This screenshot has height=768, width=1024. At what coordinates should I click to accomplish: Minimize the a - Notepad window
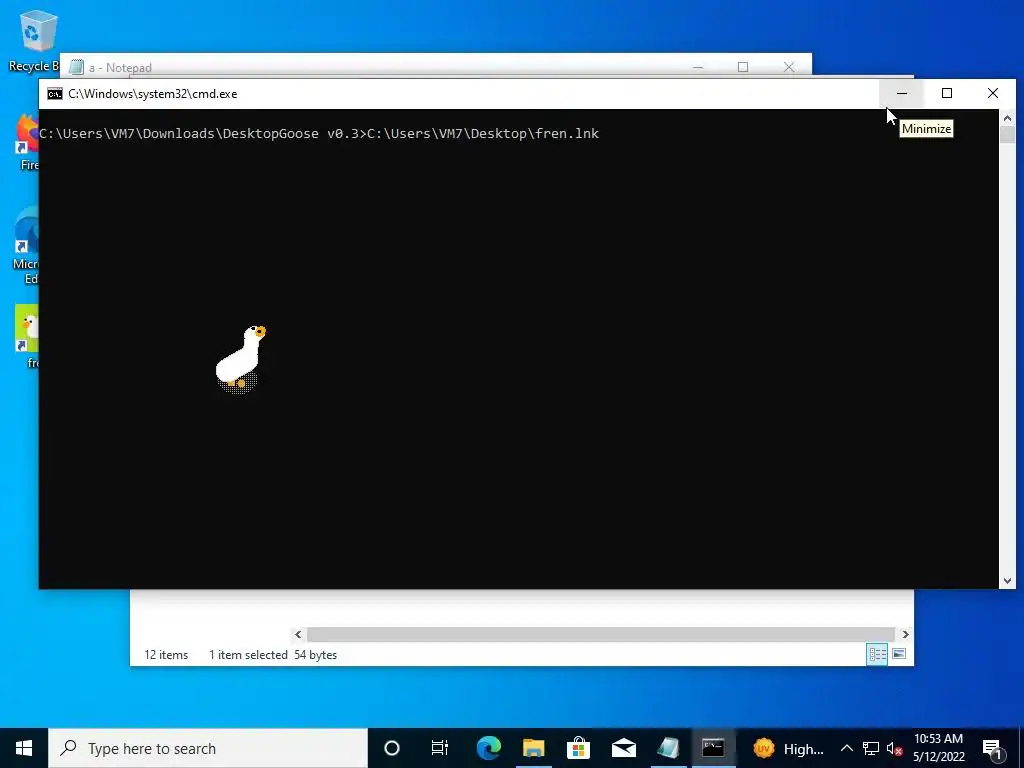697,67
